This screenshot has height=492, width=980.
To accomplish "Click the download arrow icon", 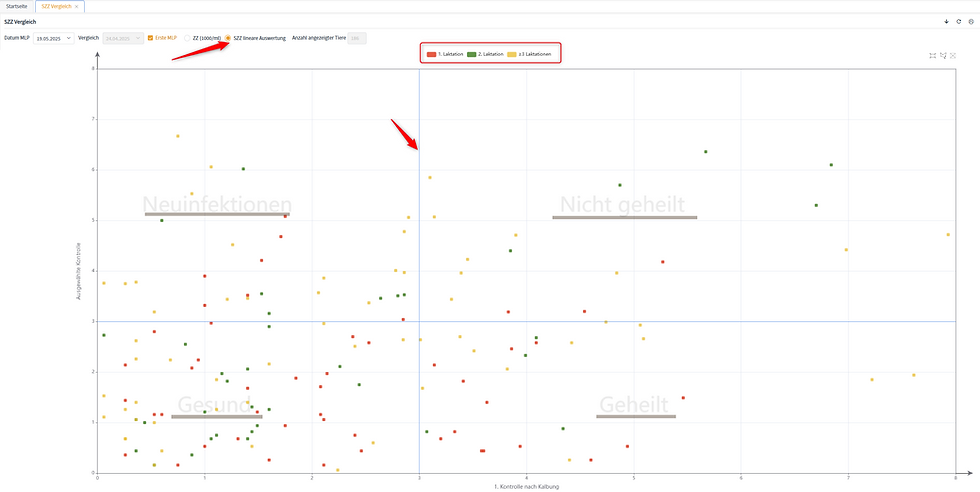I will (947, 21).
